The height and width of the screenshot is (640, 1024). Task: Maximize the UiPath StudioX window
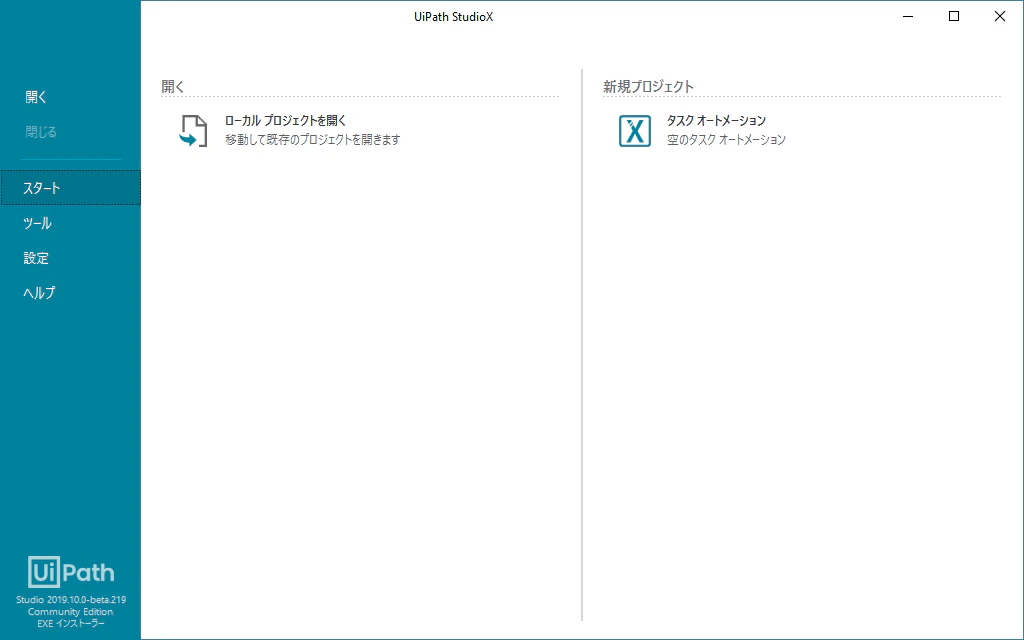click(x=953, y=16)
